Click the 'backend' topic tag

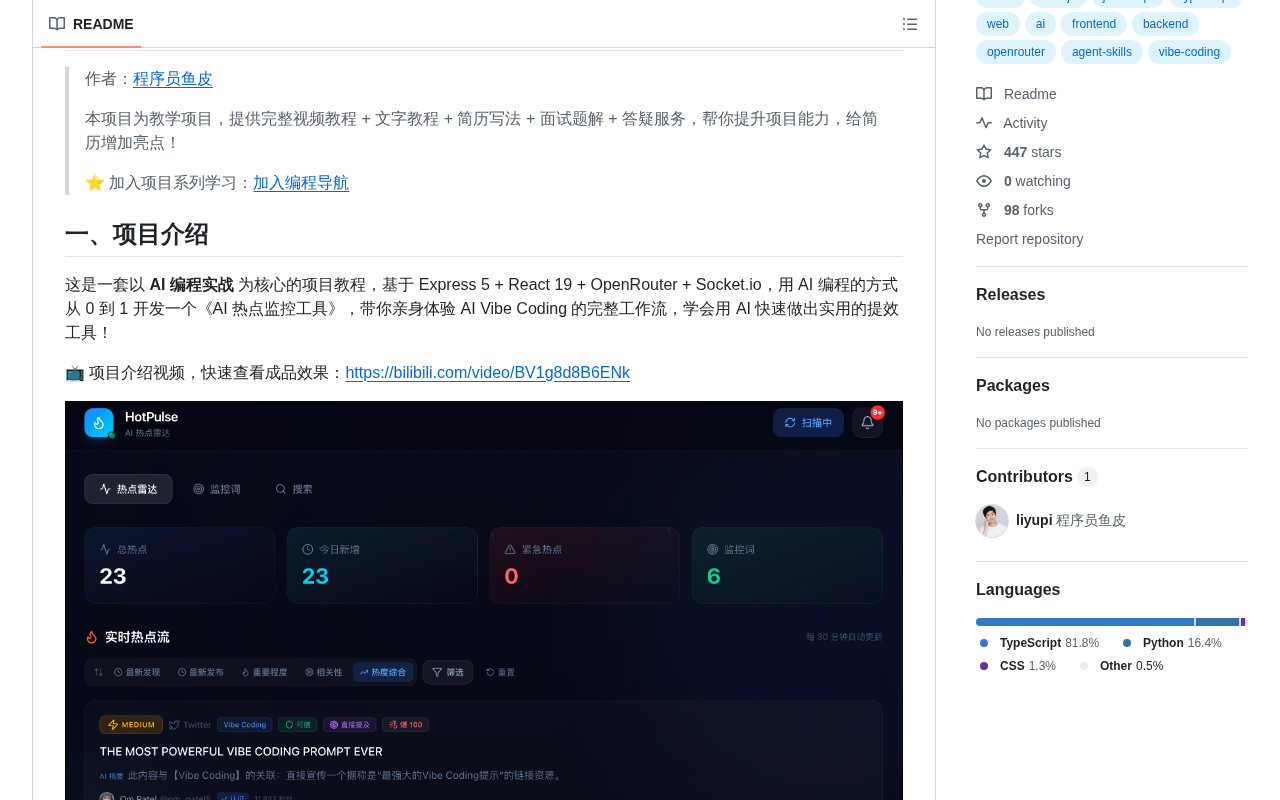coord(1165,24)
